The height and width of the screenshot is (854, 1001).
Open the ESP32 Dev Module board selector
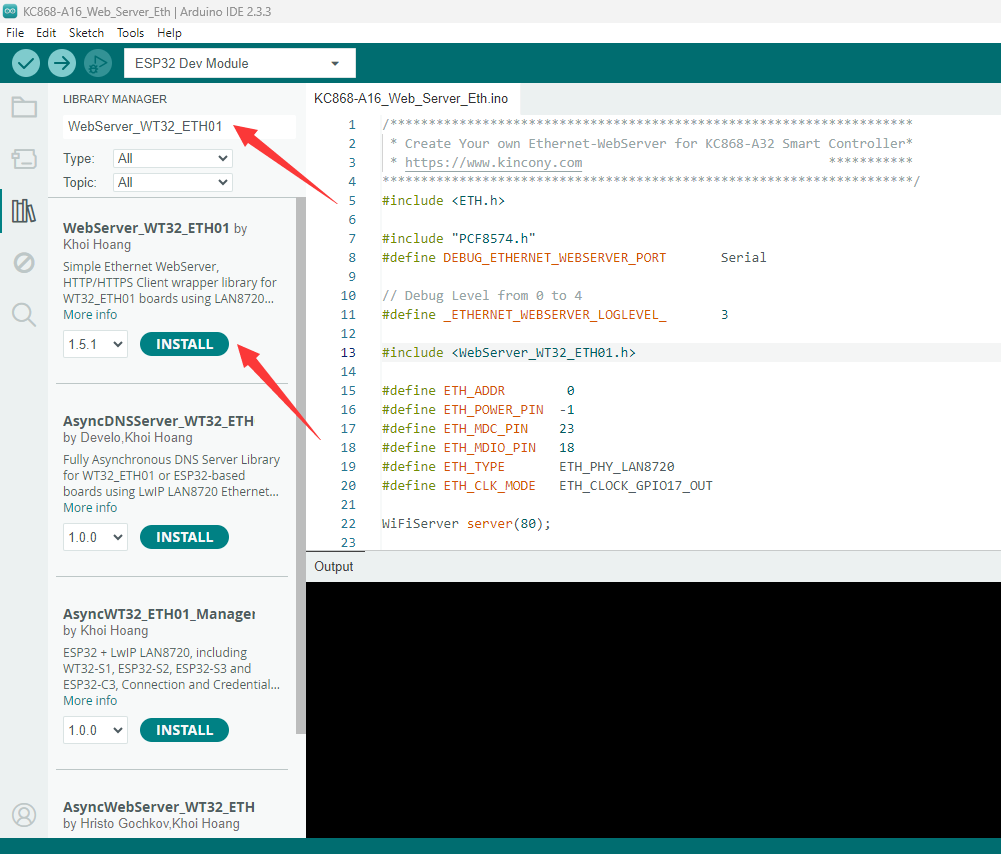239,63
